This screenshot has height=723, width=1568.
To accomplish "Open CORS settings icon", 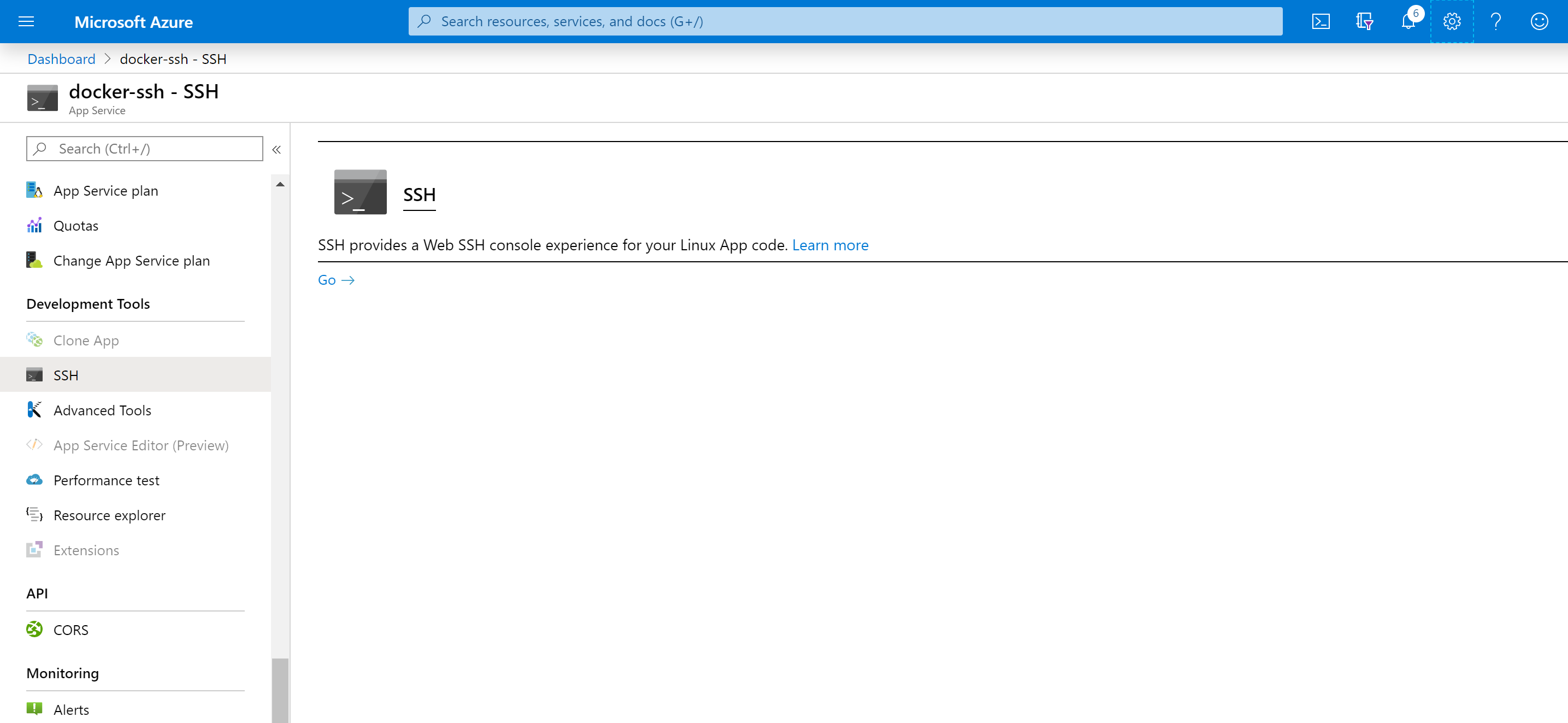I will [35, 629].
